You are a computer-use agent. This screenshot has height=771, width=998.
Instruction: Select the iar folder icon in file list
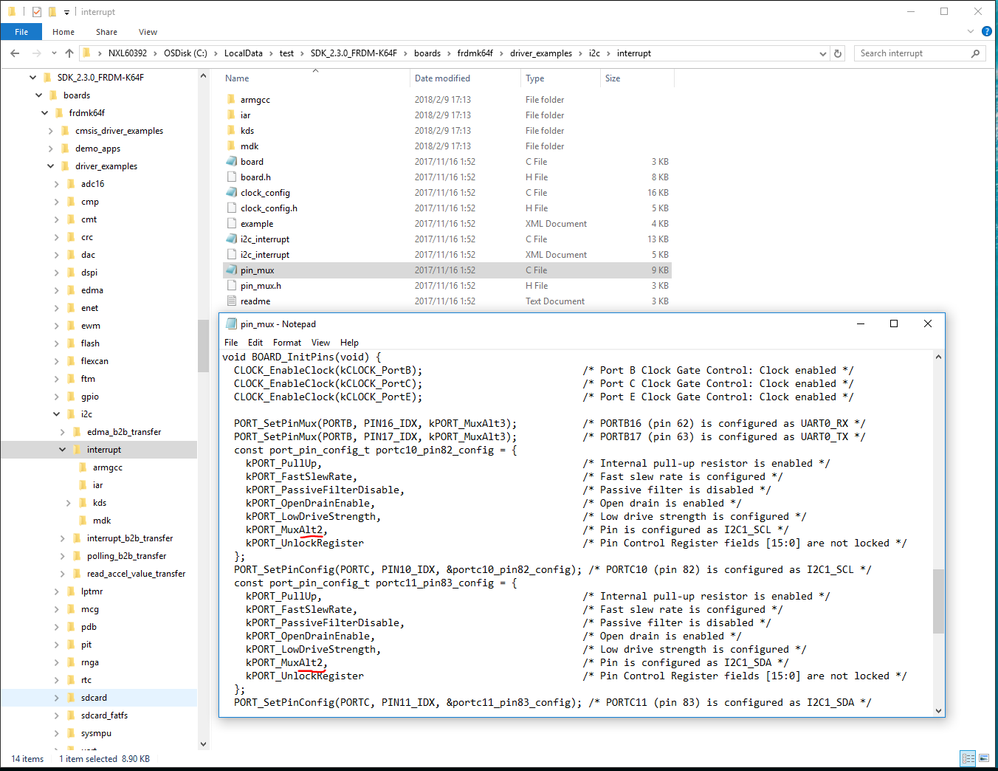tap(231, 115)
